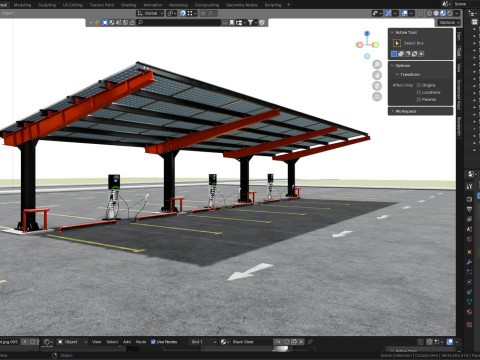Viewport: 480px width, 360px height.
Task: Open the Tool sidebar tab
Action: click(x=459, y=51)
